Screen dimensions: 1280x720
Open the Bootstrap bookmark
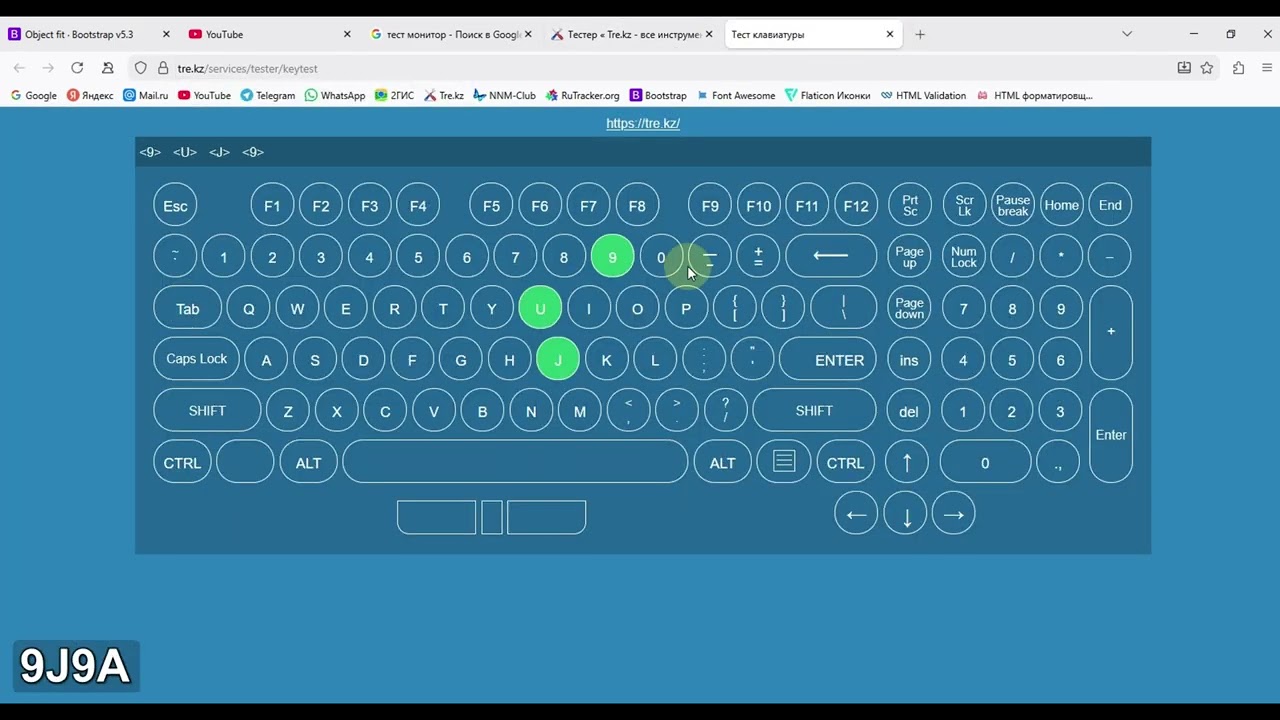(x=658, y=95)
